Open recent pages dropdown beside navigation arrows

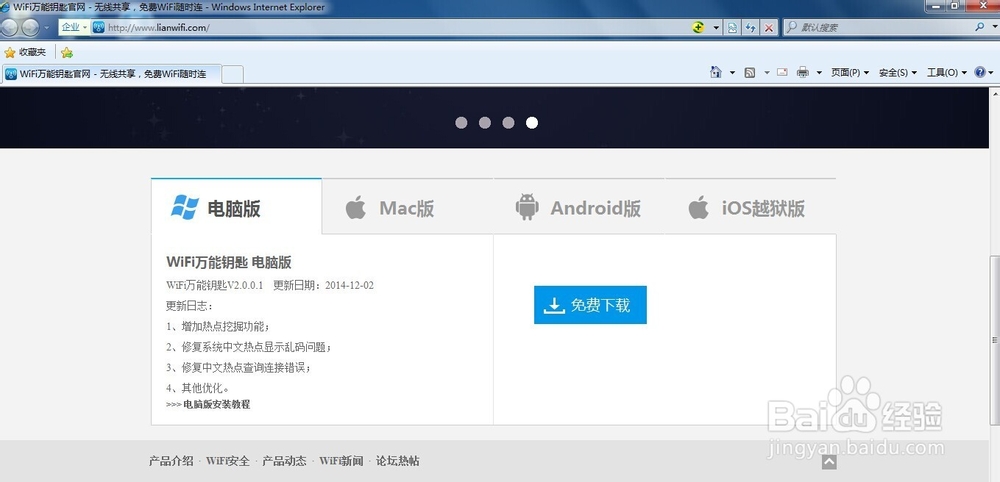(47, 27)
